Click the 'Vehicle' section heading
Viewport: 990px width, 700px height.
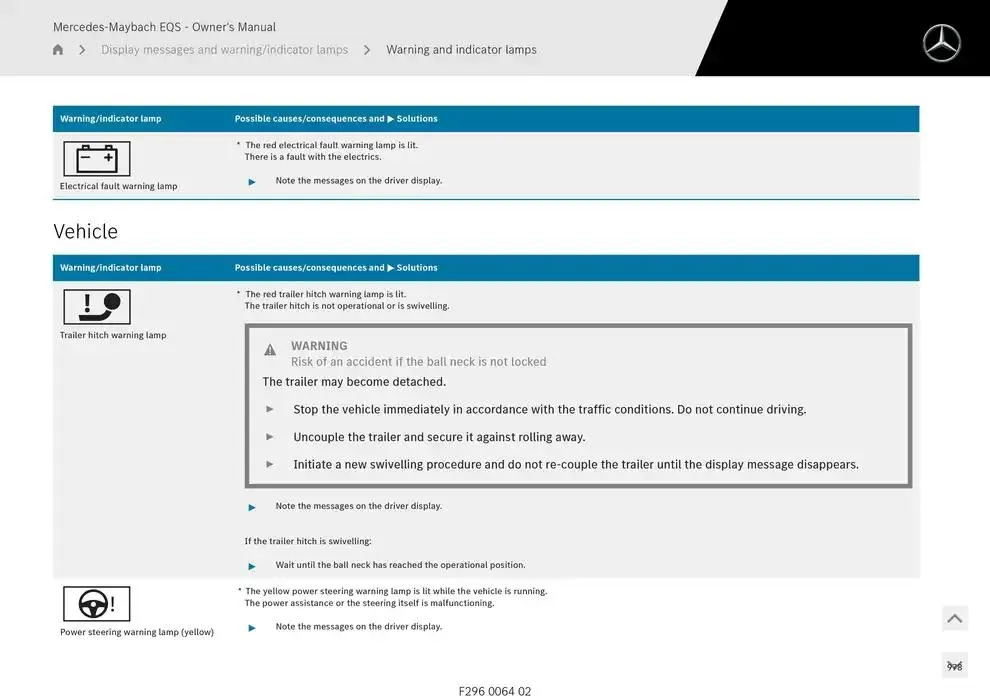click(x=85, y=231)
